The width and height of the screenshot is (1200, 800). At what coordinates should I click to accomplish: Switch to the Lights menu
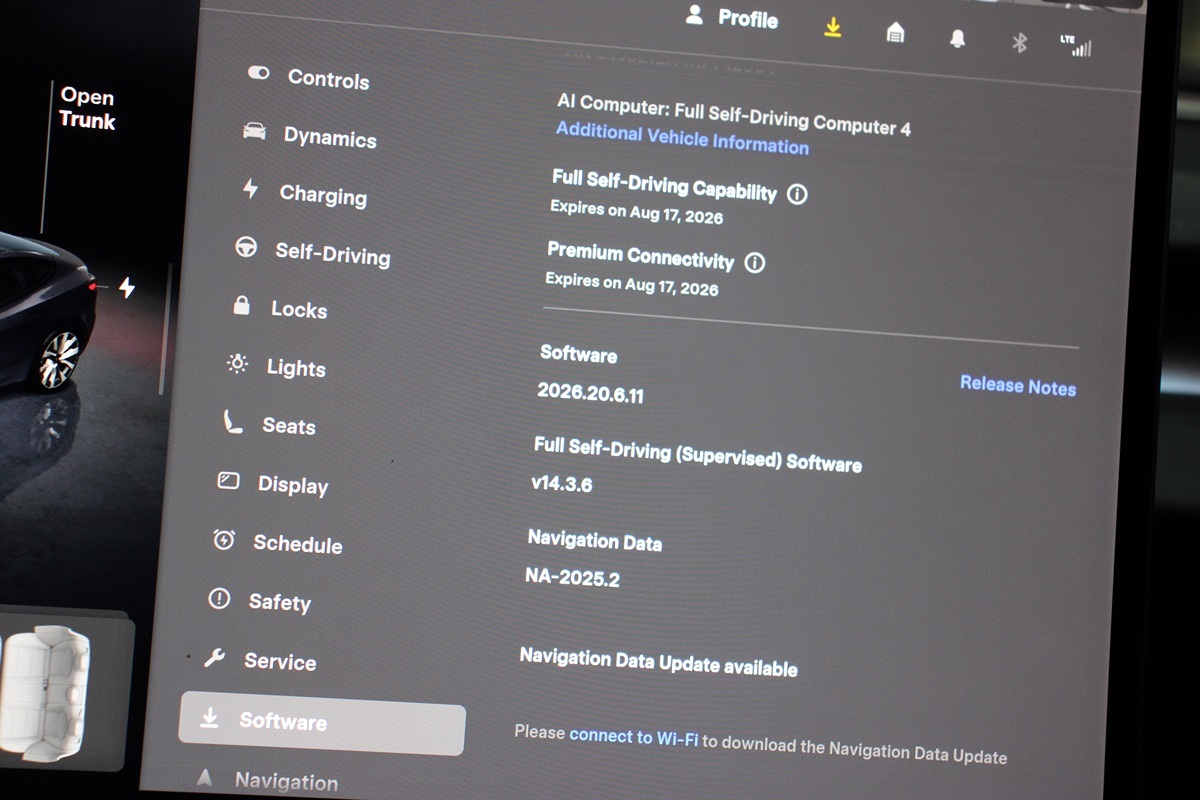pyautogui.click(x=296, y=368)
